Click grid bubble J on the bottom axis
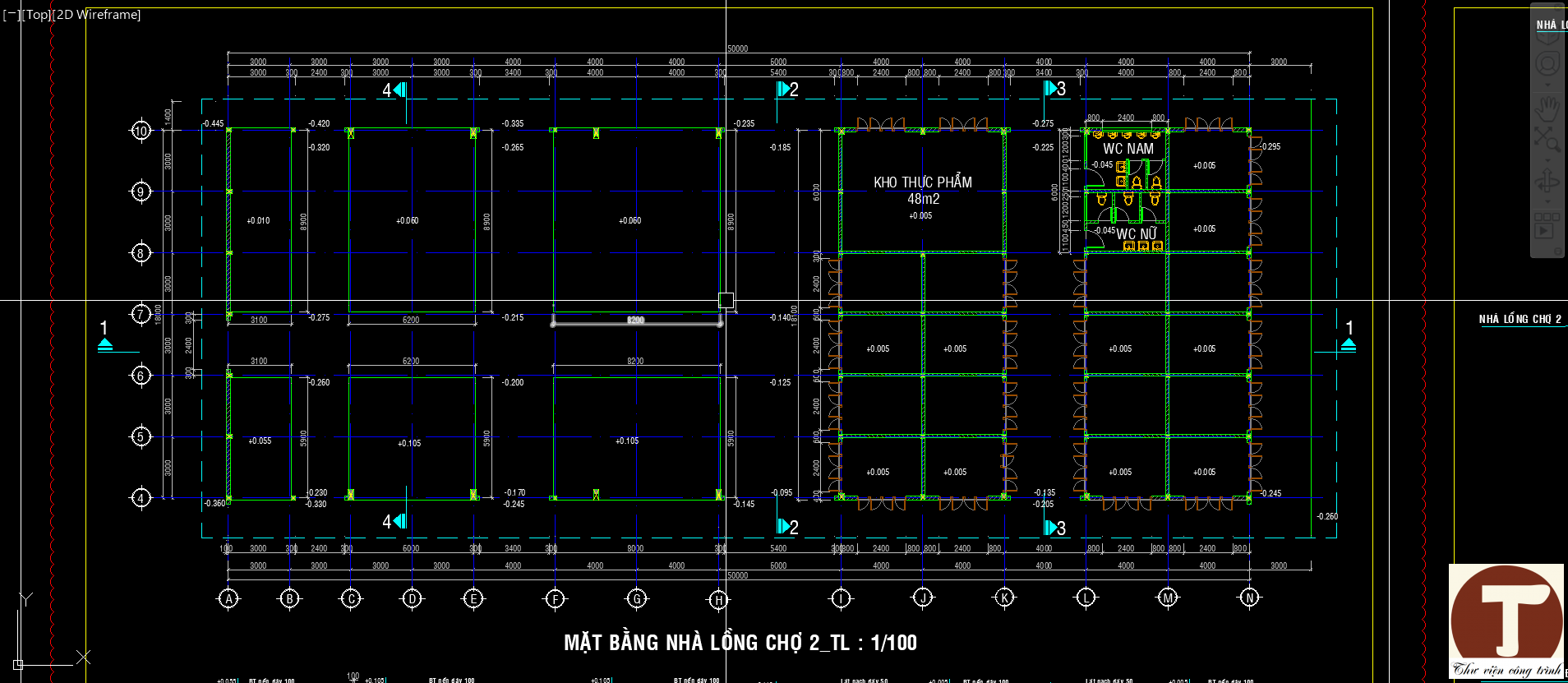The image size is (1568, 683). pos(923,598)
